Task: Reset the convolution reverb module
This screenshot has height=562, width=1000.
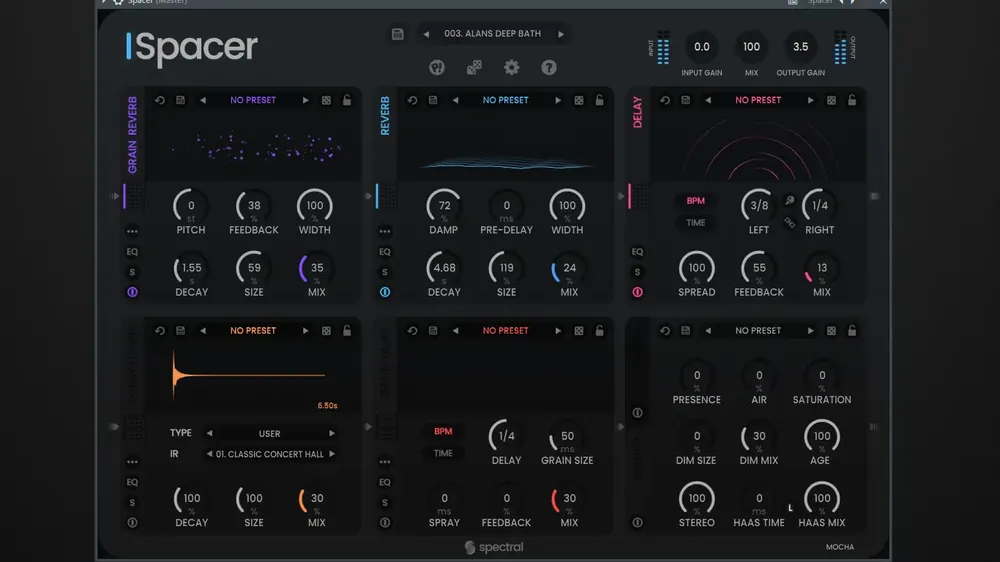Action: tap(160, 330)
